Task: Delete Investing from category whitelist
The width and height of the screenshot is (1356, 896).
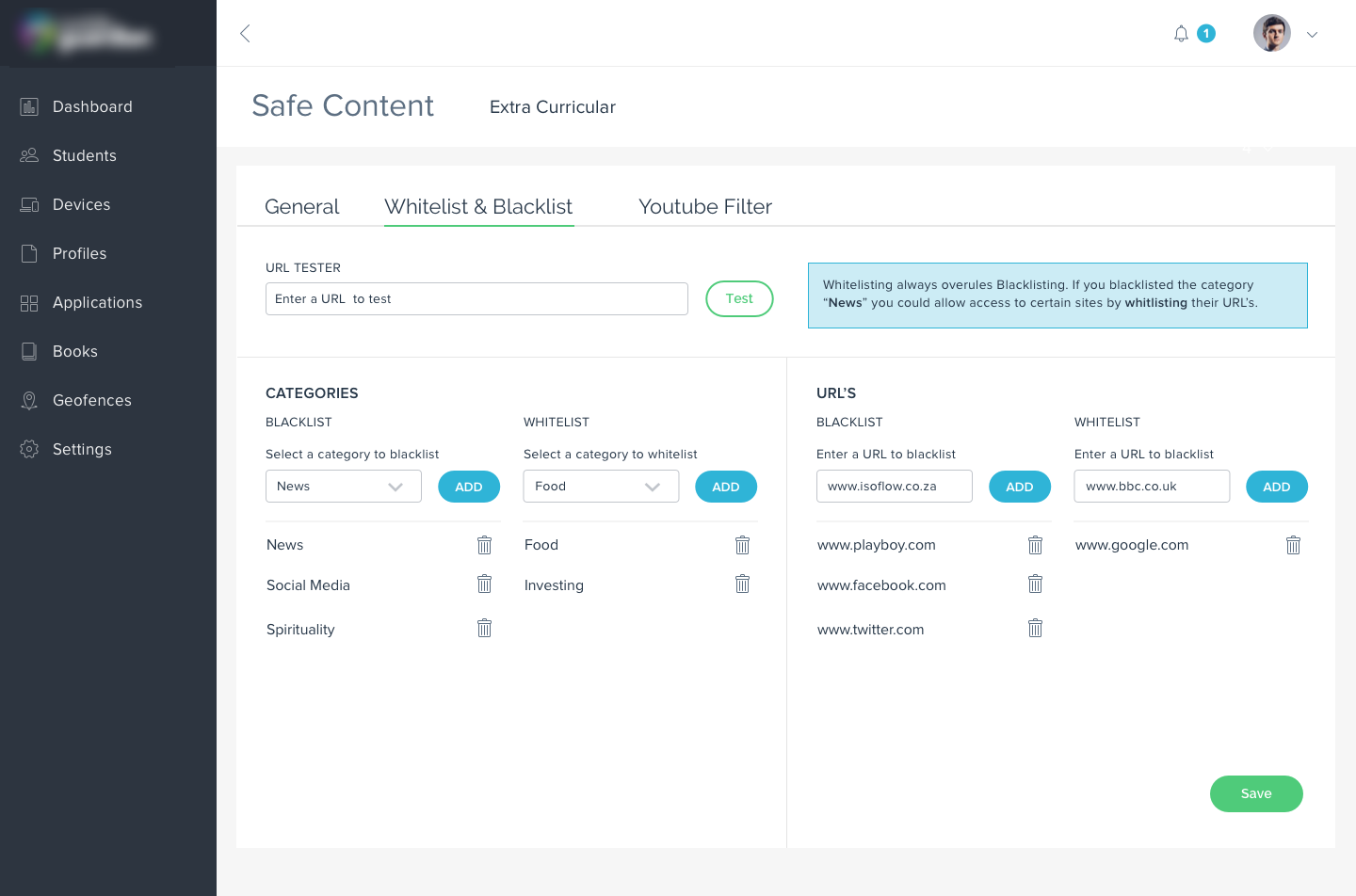Action: [x=742, y=584]
